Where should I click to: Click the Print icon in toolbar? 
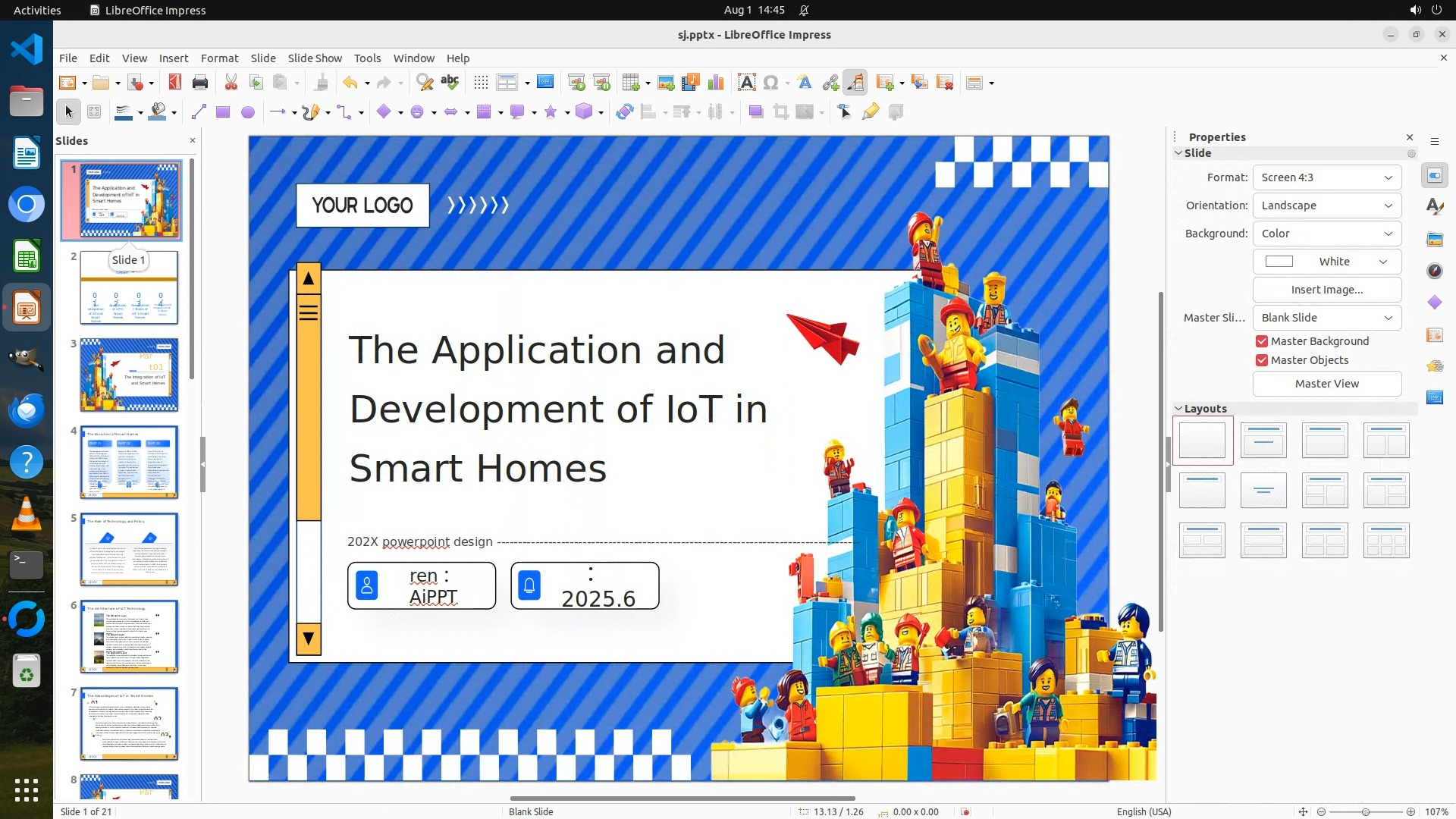pyautogui.click(x=200, y=83)
